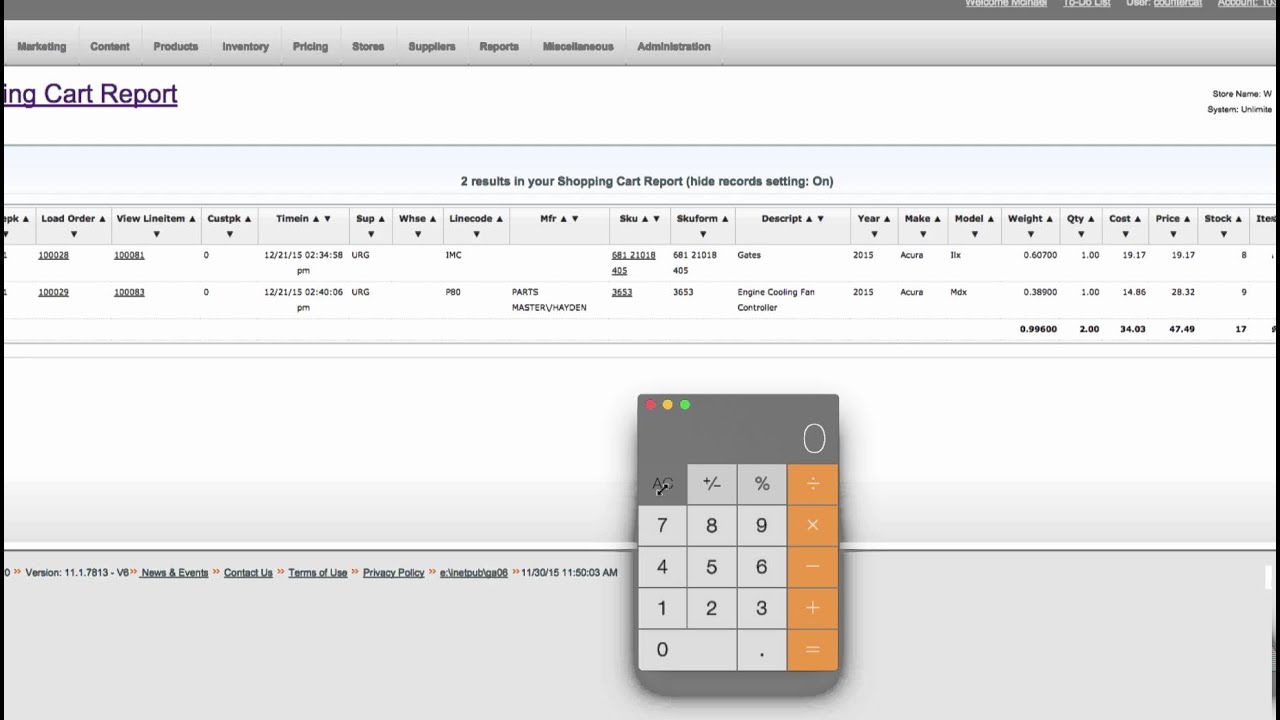The height and width of the screenshot is (720, 1280).
Task: Open SKU 3653 link
Action: (622, 293)
